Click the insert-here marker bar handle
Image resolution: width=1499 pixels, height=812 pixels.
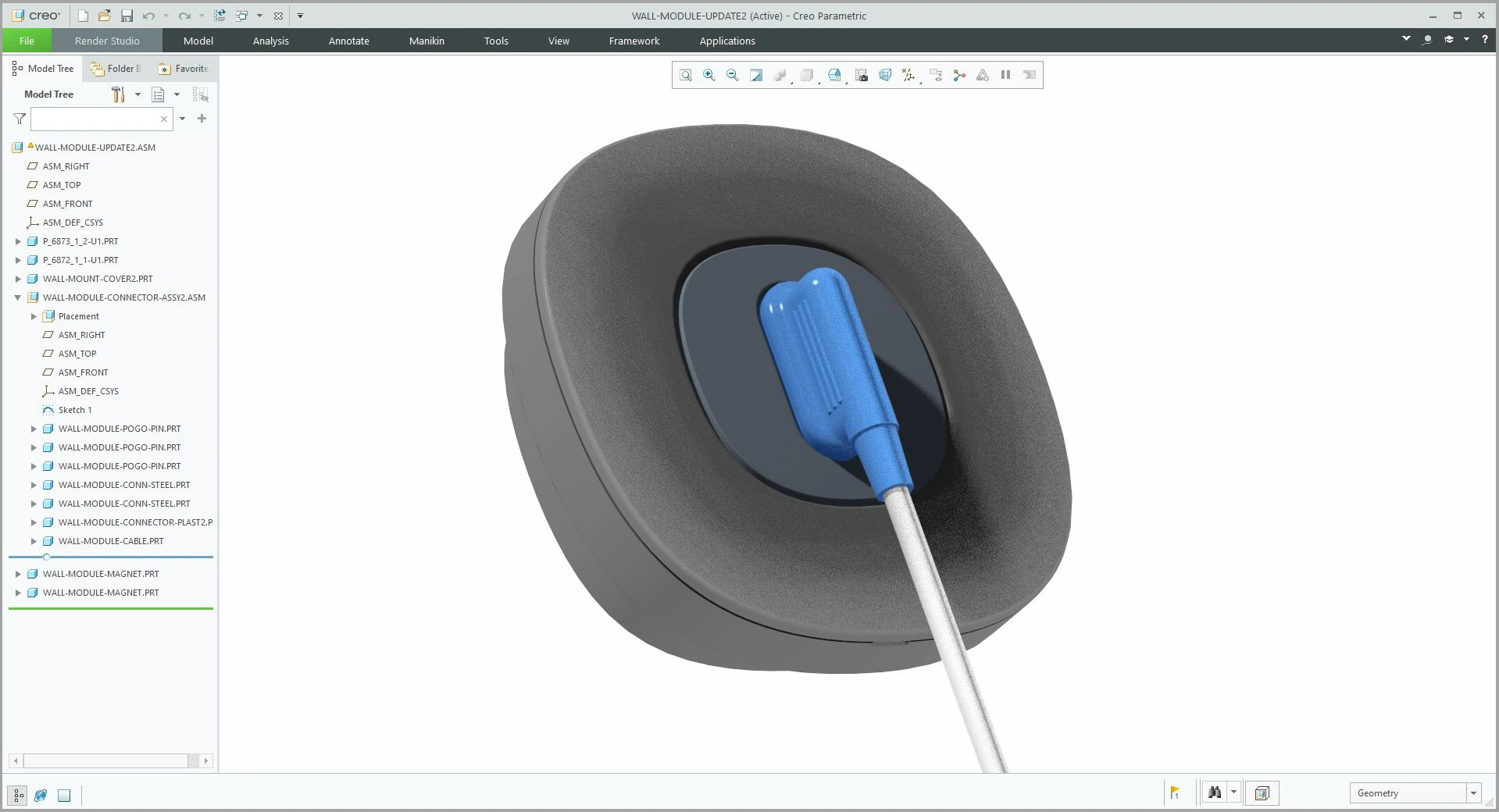coord(47,557)
